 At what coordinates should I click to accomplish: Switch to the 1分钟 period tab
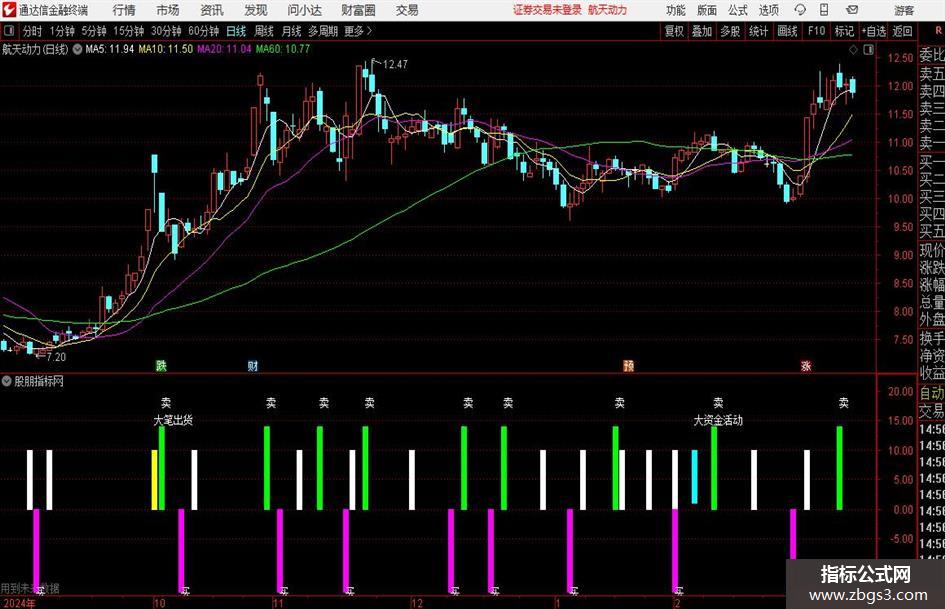[62, 31]
